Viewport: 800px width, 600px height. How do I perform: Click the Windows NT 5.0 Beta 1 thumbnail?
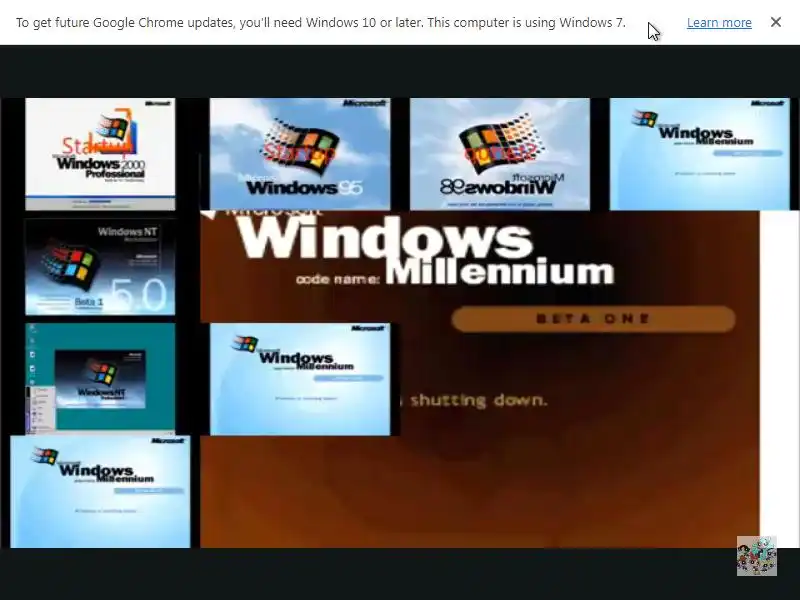[100, 267]
